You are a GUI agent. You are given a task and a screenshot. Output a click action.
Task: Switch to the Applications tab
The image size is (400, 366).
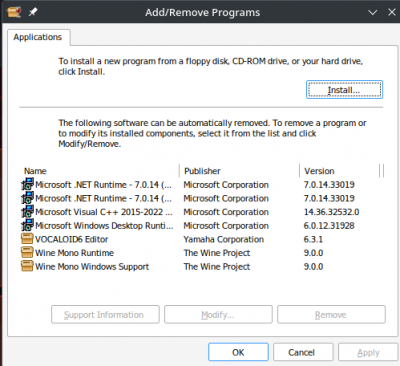pos(38,37)
